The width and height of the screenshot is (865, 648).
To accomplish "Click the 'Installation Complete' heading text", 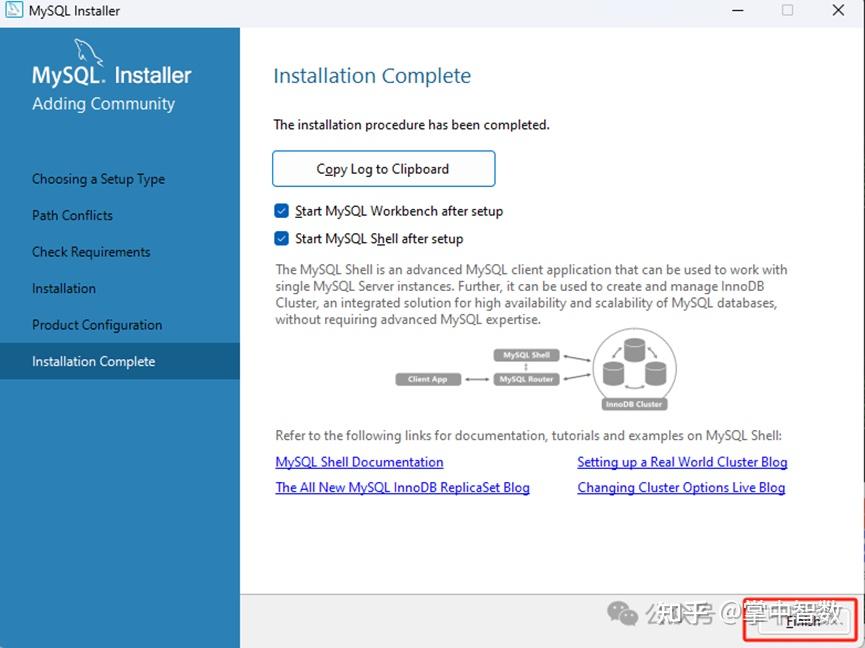I will pos(372,76).
